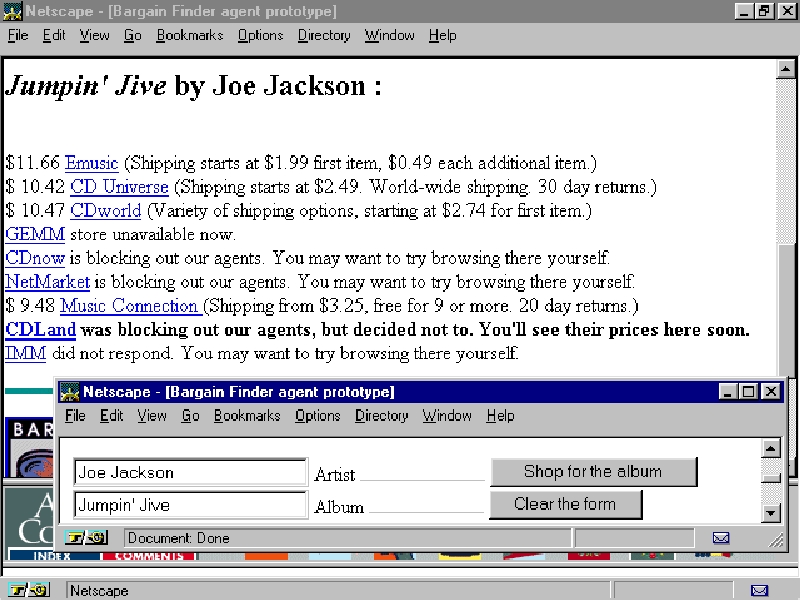Click the security key icon in back window status bar
The height and width of the screenshot is (600, 800).
[x=29, y=590]
